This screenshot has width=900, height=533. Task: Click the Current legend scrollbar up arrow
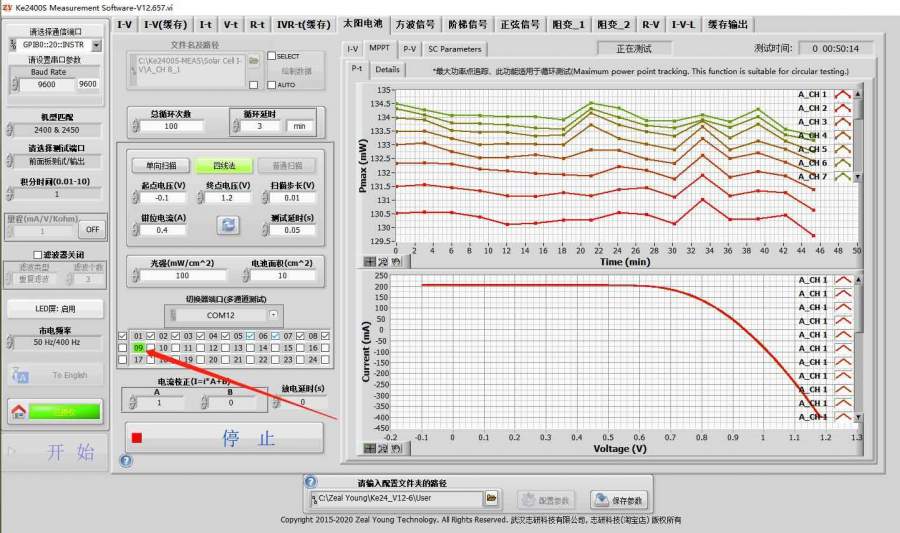859,279
